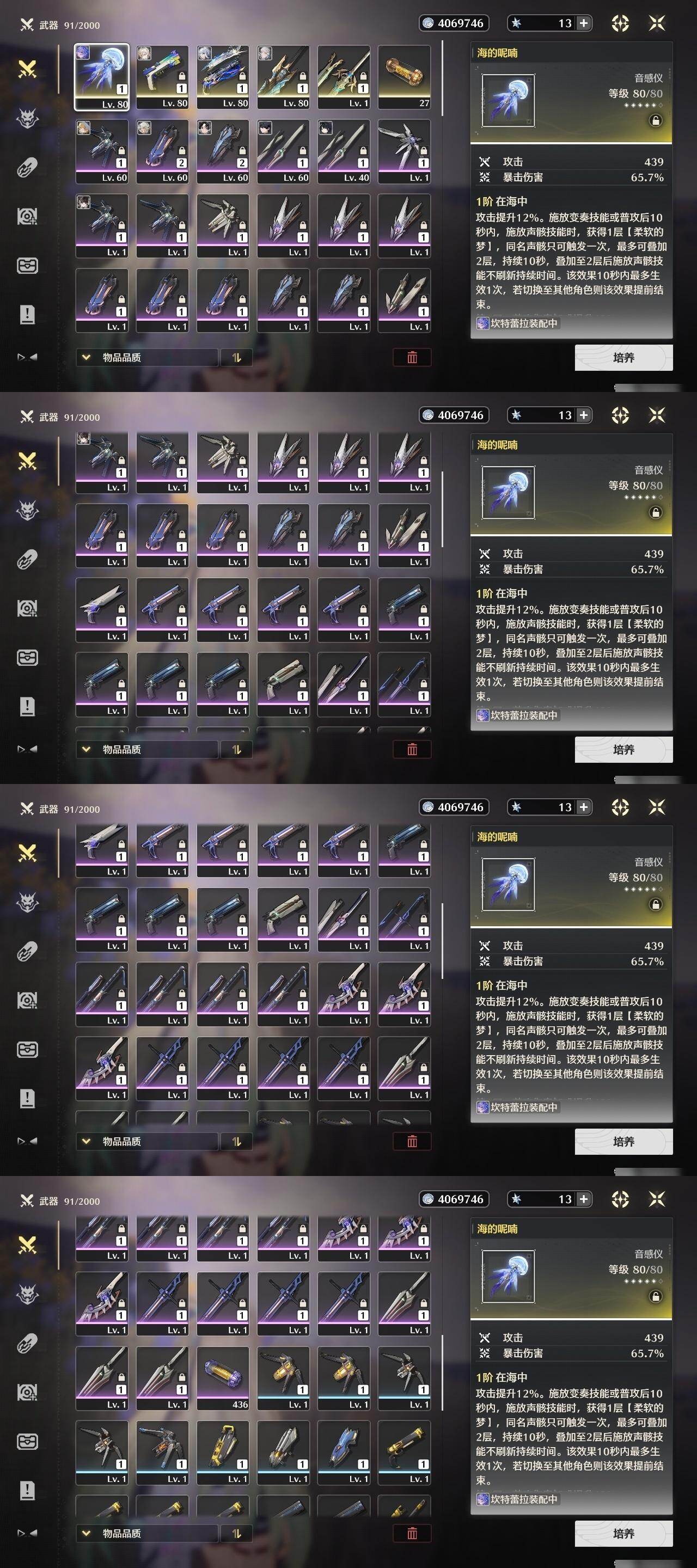Select the Lv. 80 jellyfish rectifier thumbnail
Viewport: 697px width, 1568px height.
click(102, 77)
